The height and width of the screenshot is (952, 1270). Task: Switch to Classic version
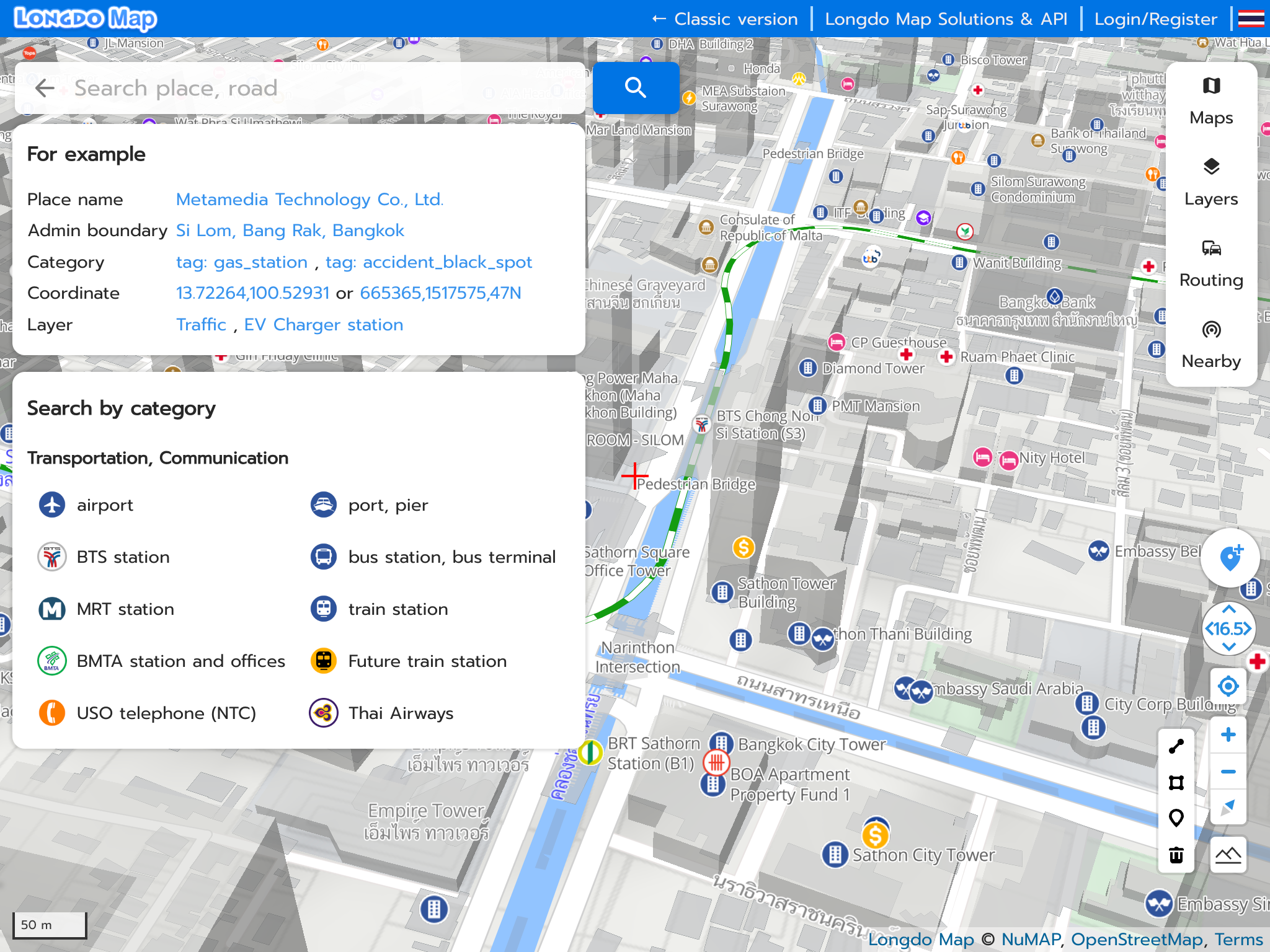tap(724, 19)
